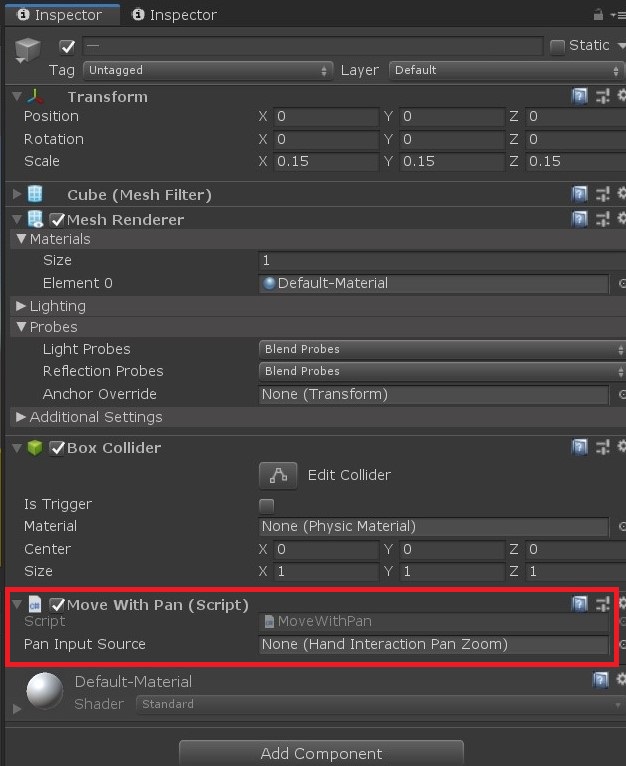Open the Static options dropdown arrow
The image size is (626, 766).
(x=622, y=46)
